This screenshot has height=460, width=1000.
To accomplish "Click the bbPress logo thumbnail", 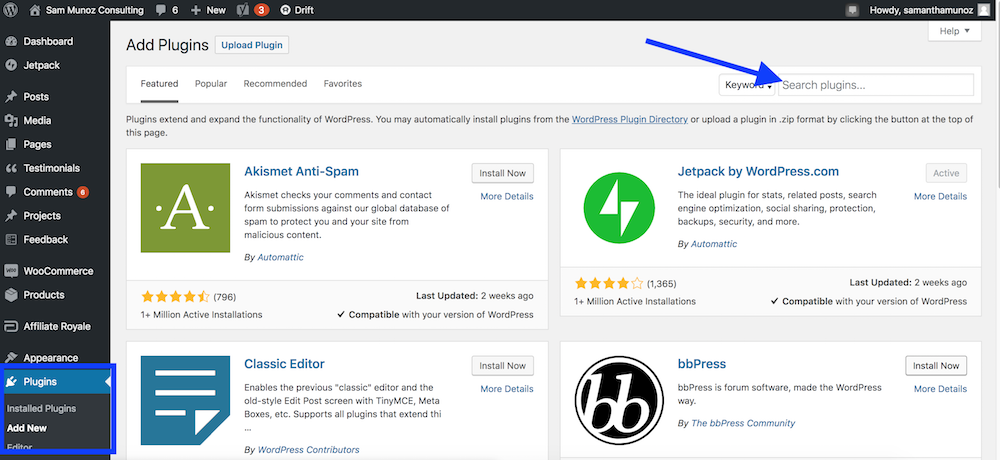I will (615, 399).
